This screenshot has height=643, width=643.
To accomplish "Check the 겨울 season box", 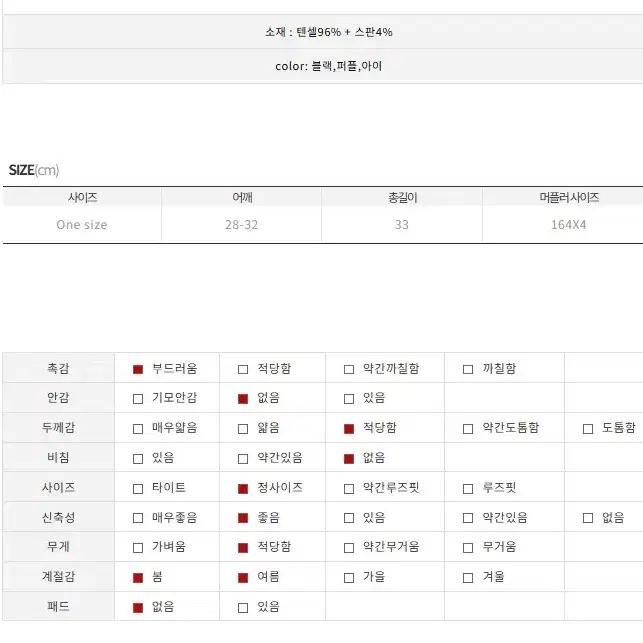I will tap(467, 578).
